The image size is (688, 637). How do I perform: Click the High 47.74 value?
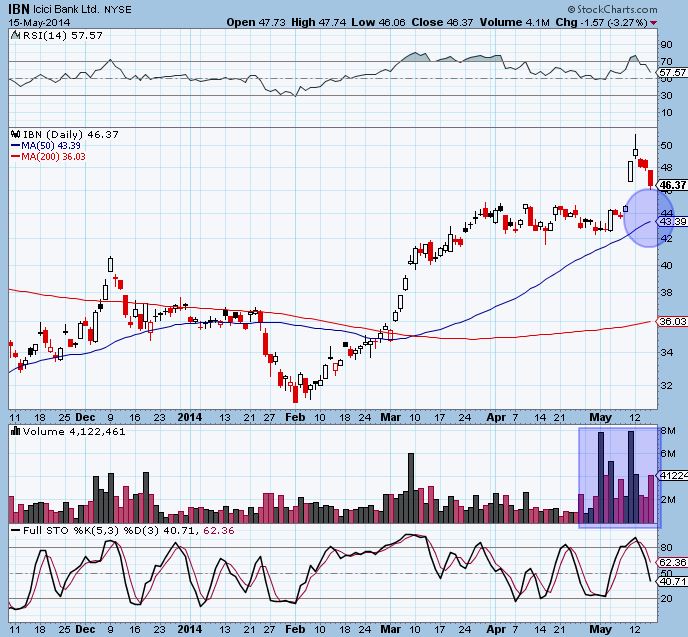[319, 22]
